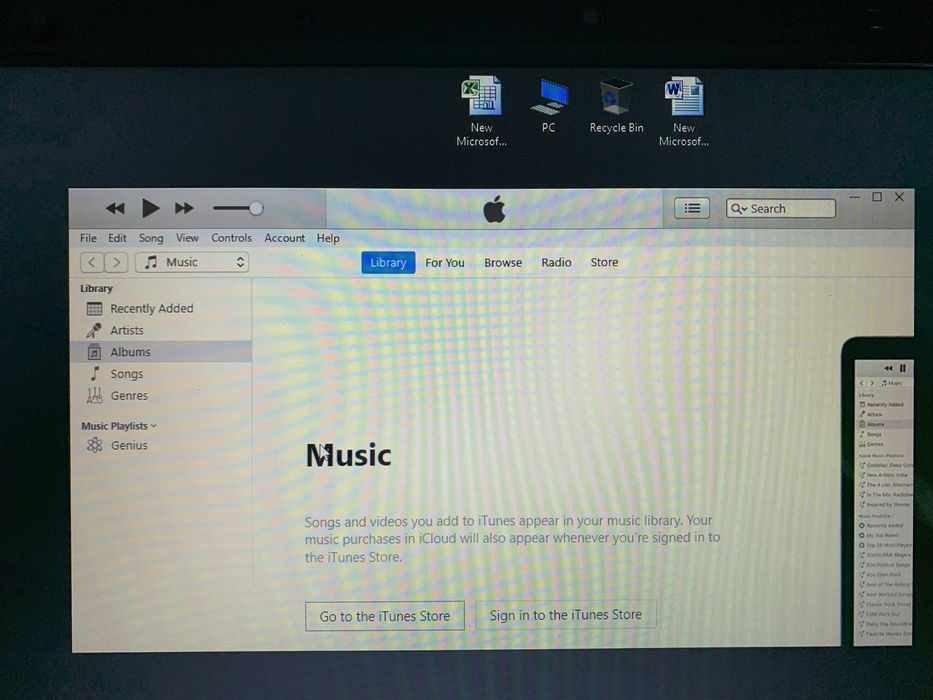Adjust the volume slider knob
Screen dimensions: 933x700
256,208
